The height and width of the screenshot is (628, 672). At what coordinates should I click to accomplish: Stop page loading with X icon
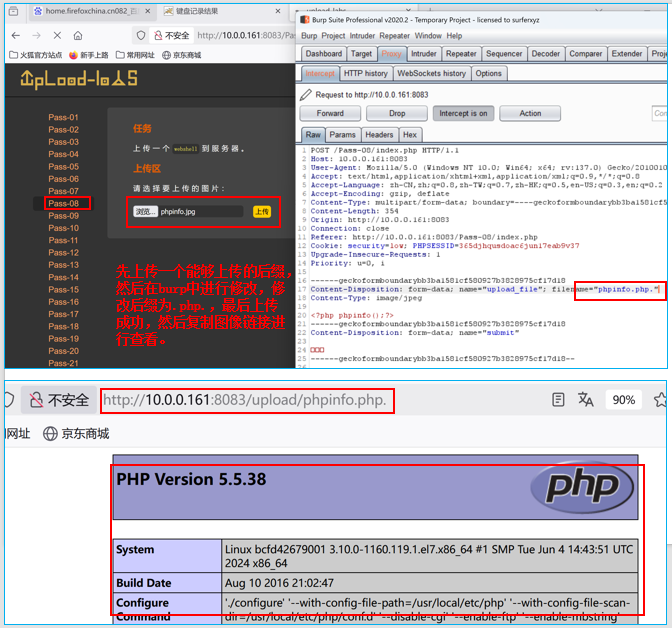(57, 36)
